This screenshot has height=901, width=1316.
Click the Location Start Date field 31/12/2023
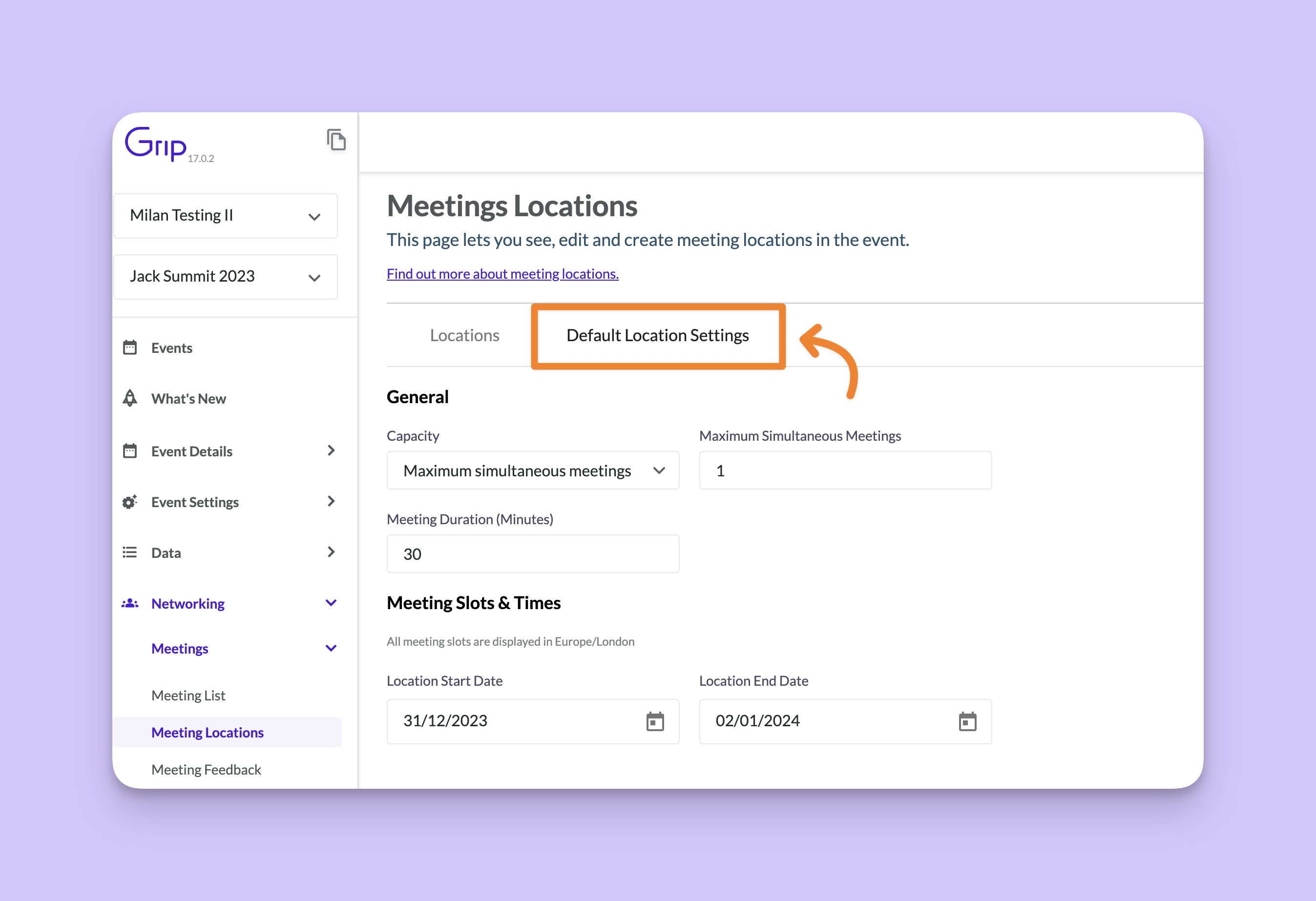pos(533,721)
